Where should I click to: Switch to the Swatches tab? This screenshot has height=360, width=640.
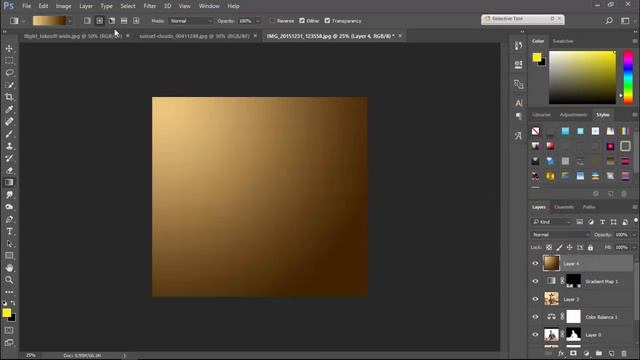click(x=563, y=41)
